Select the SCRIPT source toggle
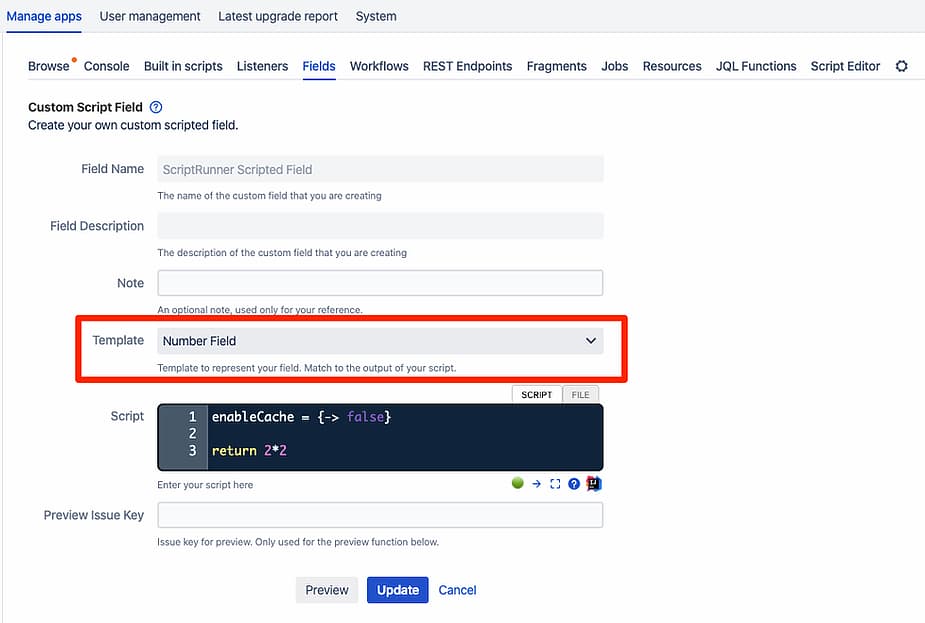The height and width of the screenshot is (623, 925). pyautogui.click(x=536, y=395)
